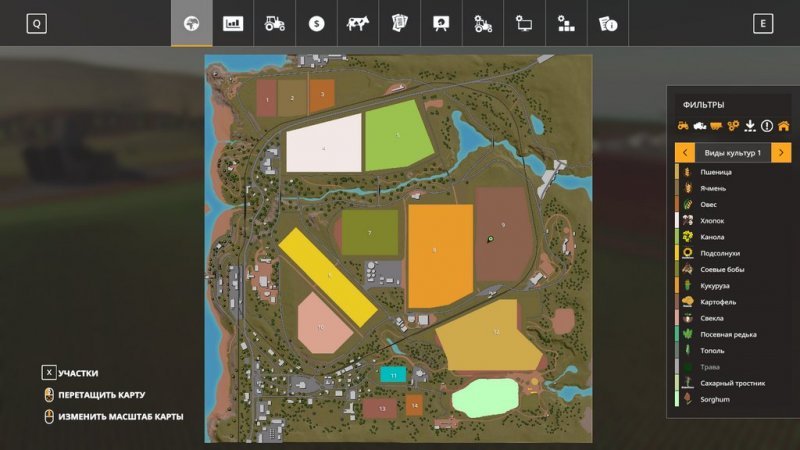Toggle Кукуруза crop filter
This screenshot has height=450, width=800.
click(733, 286)
